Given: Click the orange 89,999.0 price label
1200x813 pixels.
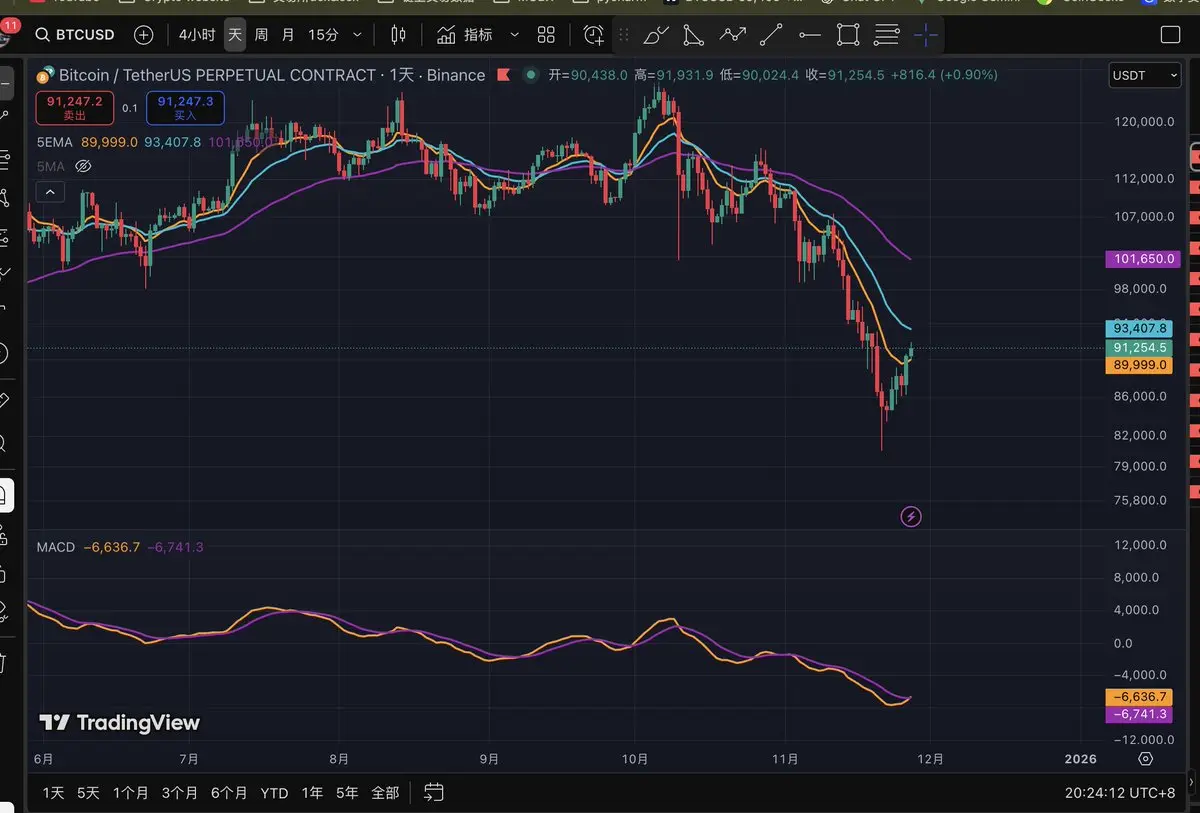Looking at the screenshot, I should click(1139, 366).
